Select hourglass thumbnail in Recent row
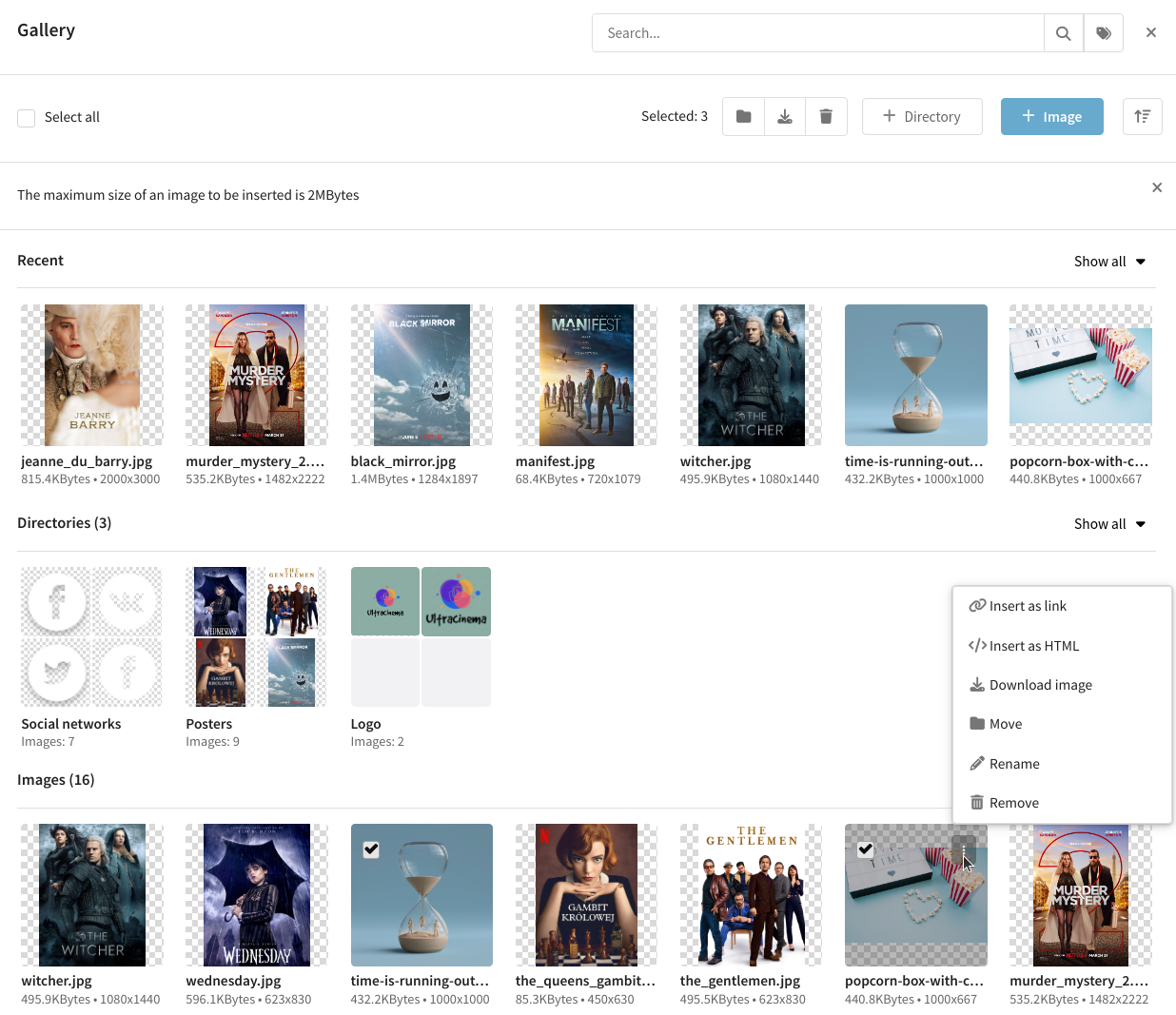The image size is (1176, 1015). 916,375
